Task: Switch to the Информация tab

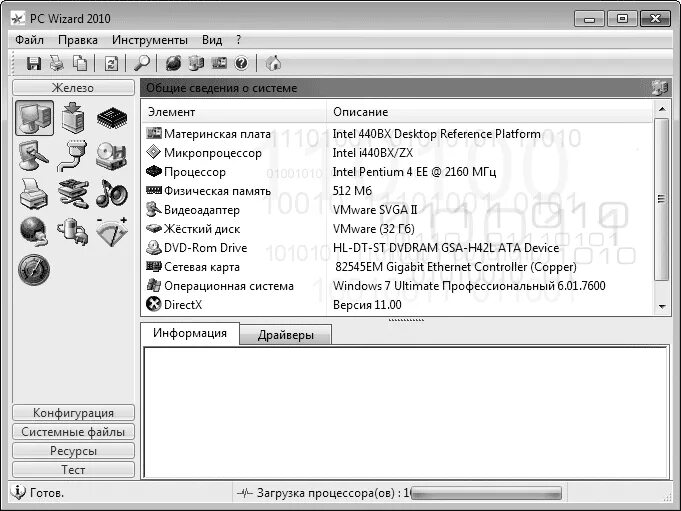Action: (x=190, y=333)
